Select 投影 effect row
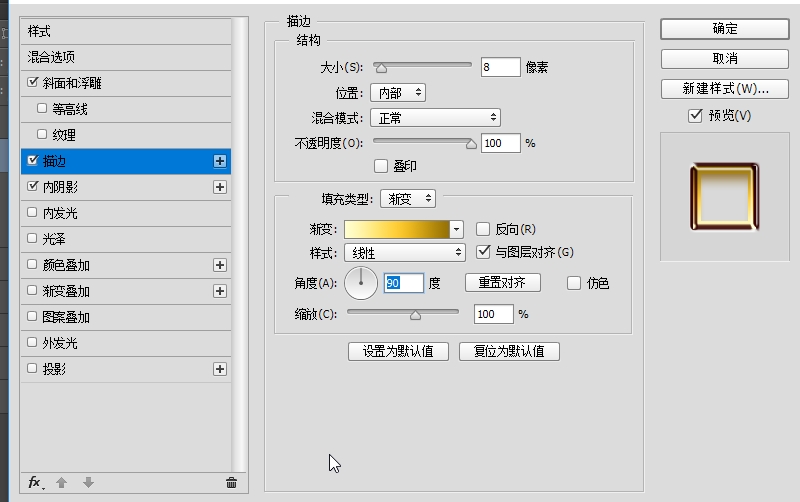This screenshot has width=800, height=502. [126, 369]
